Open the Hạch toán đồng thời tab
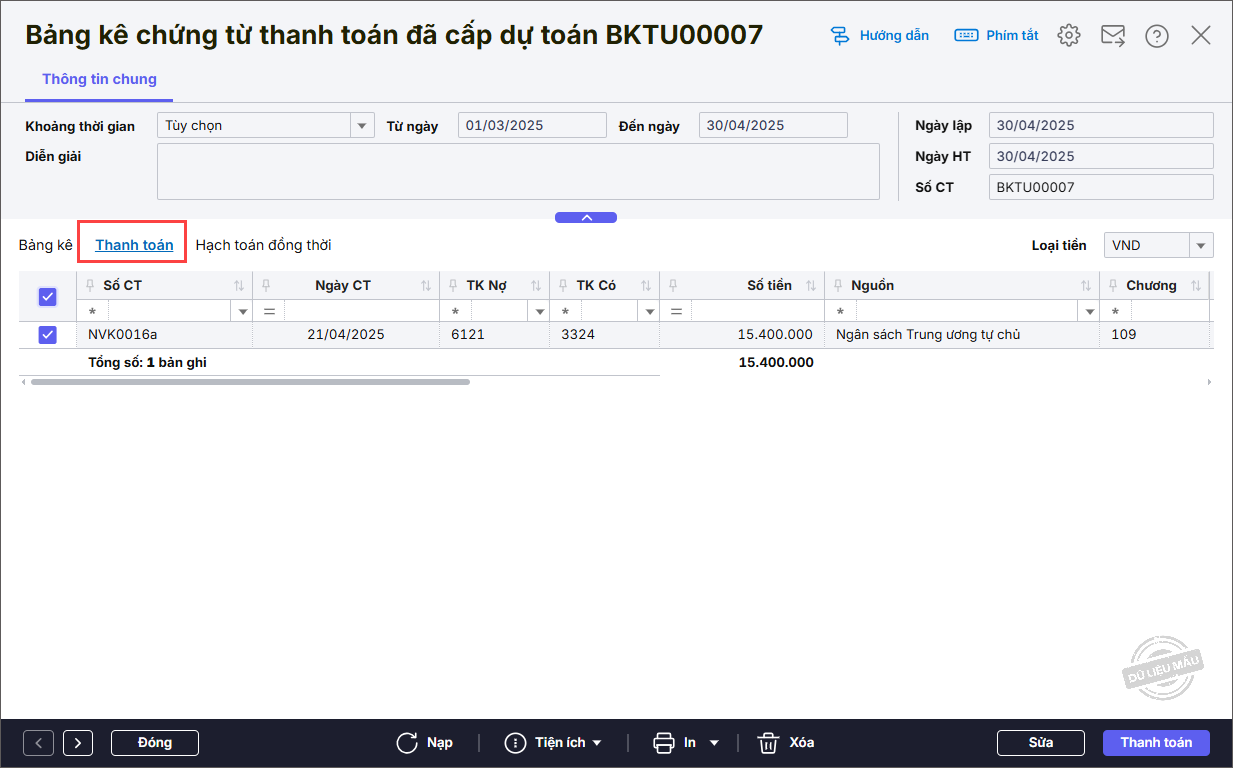 pos(263,245)
